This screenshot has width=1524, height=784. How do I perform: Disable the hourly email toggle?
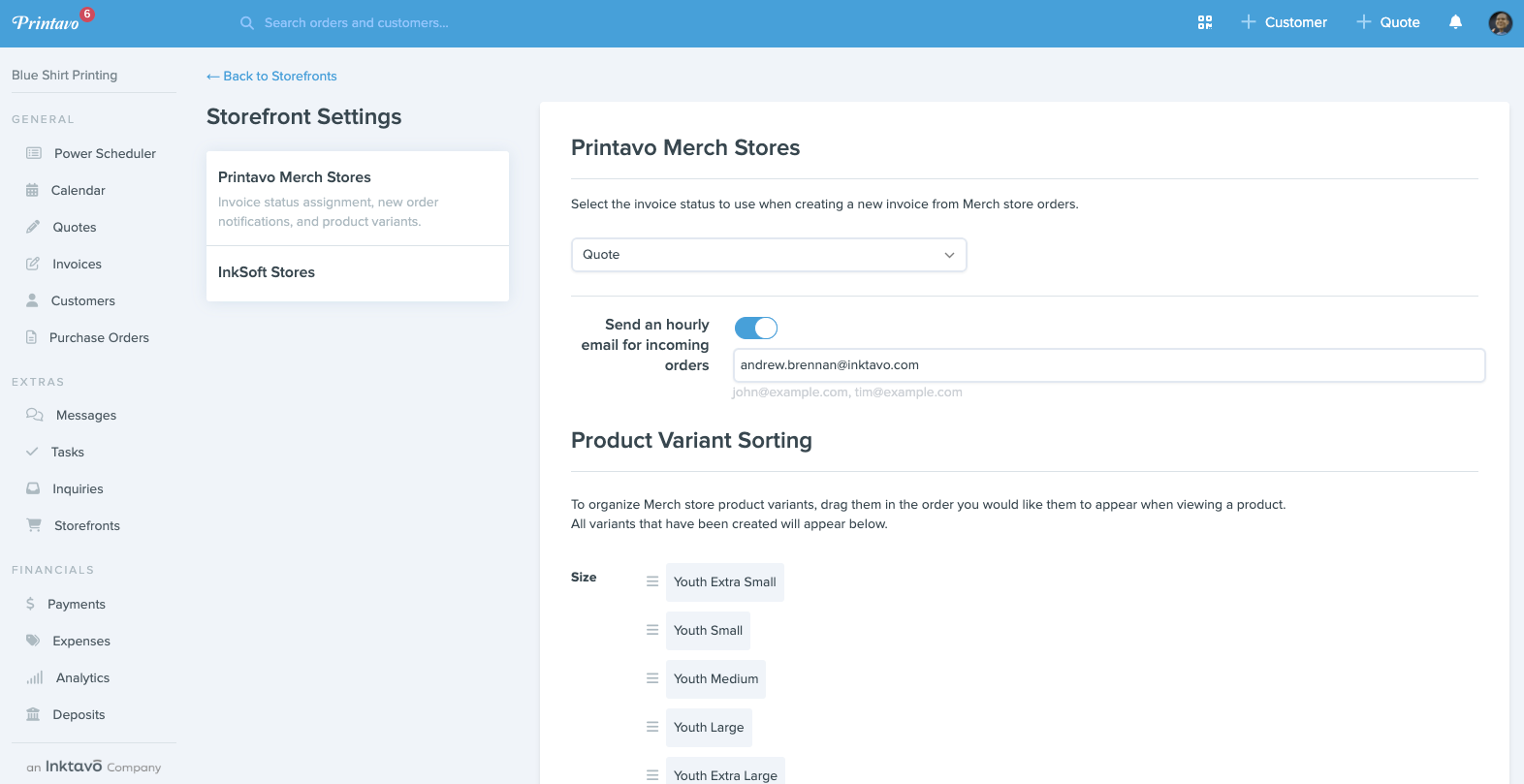coord(756,328)
